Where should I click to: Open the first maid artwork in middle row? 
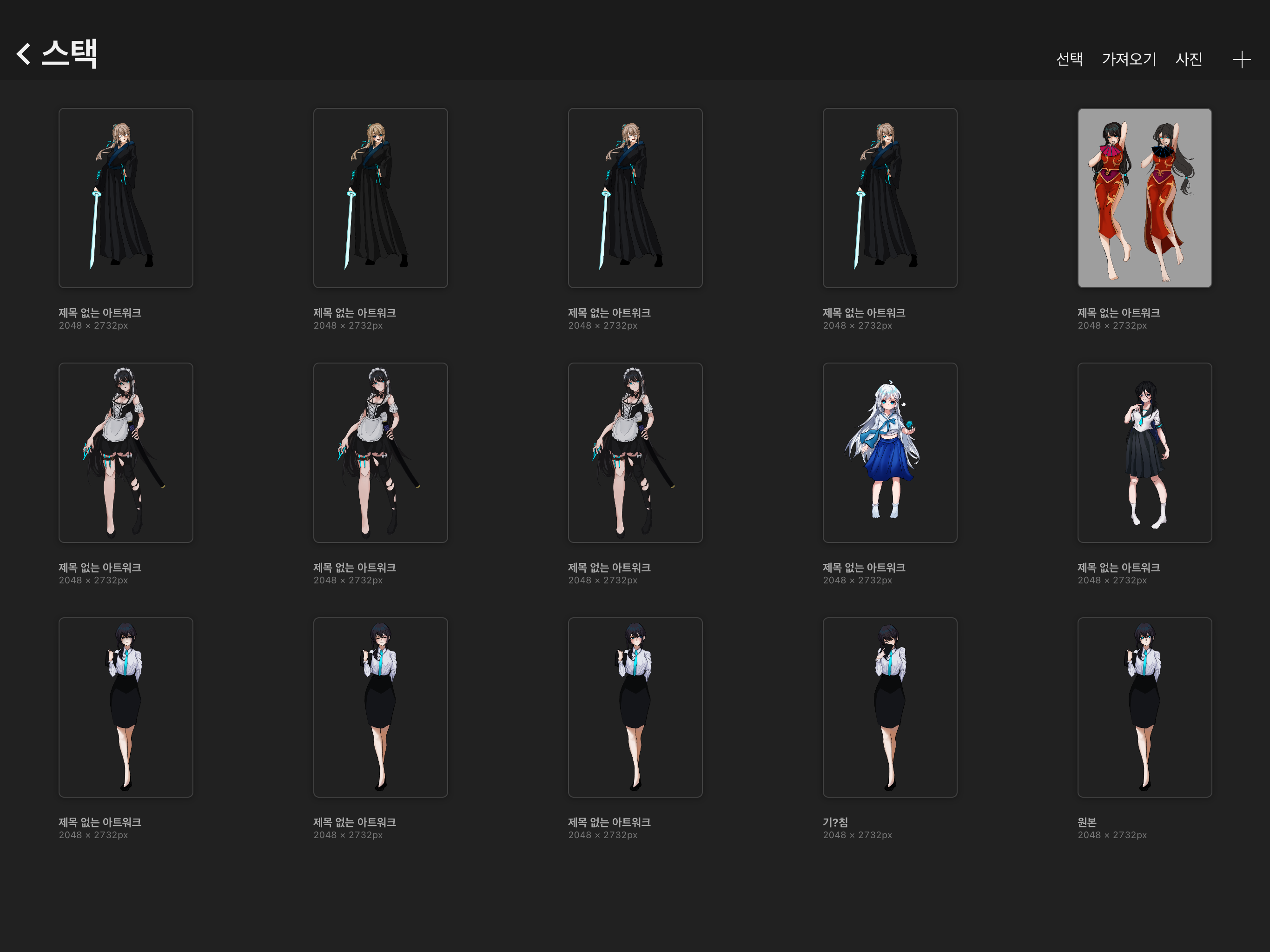(x=126, y=452)
